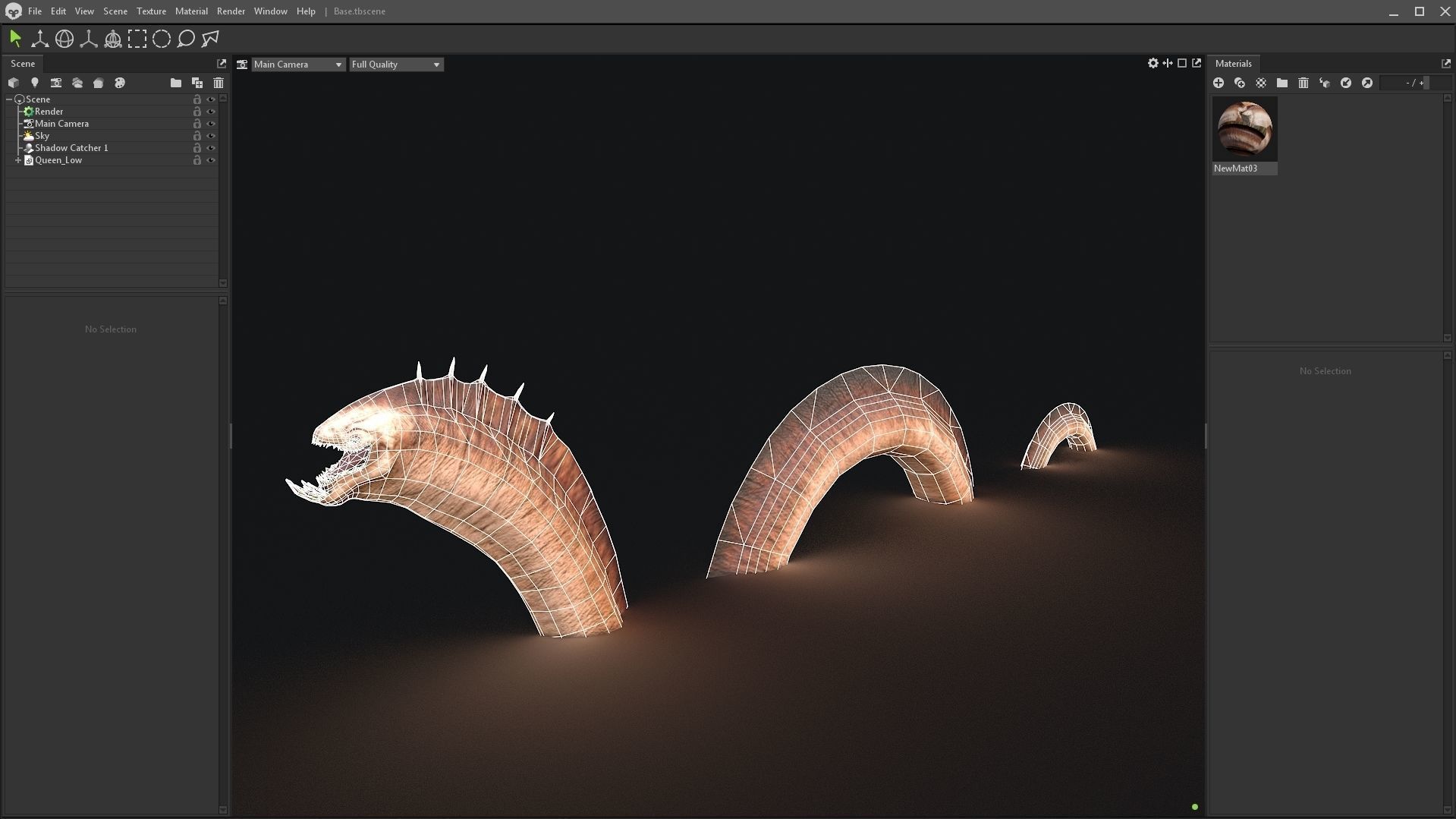Activate the translate axes gizmo tool
This screenshot has width=1456, height=819.
39,39
